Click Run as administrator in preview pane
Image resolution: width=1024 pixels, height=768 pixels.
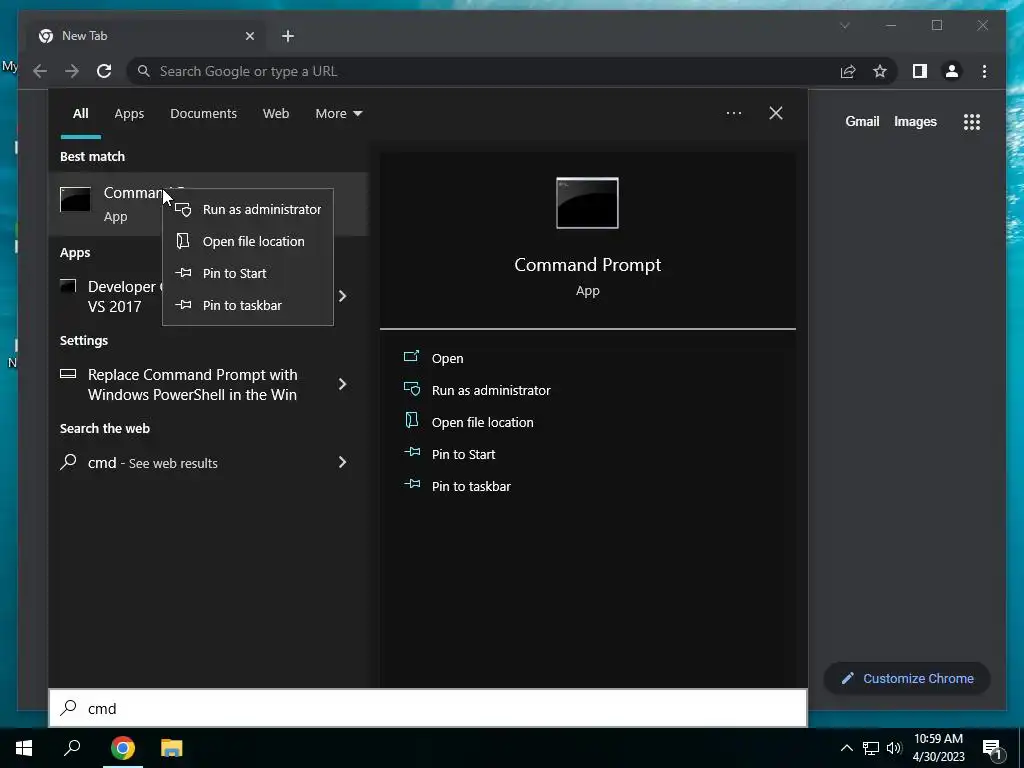click(x=491, y=391)
